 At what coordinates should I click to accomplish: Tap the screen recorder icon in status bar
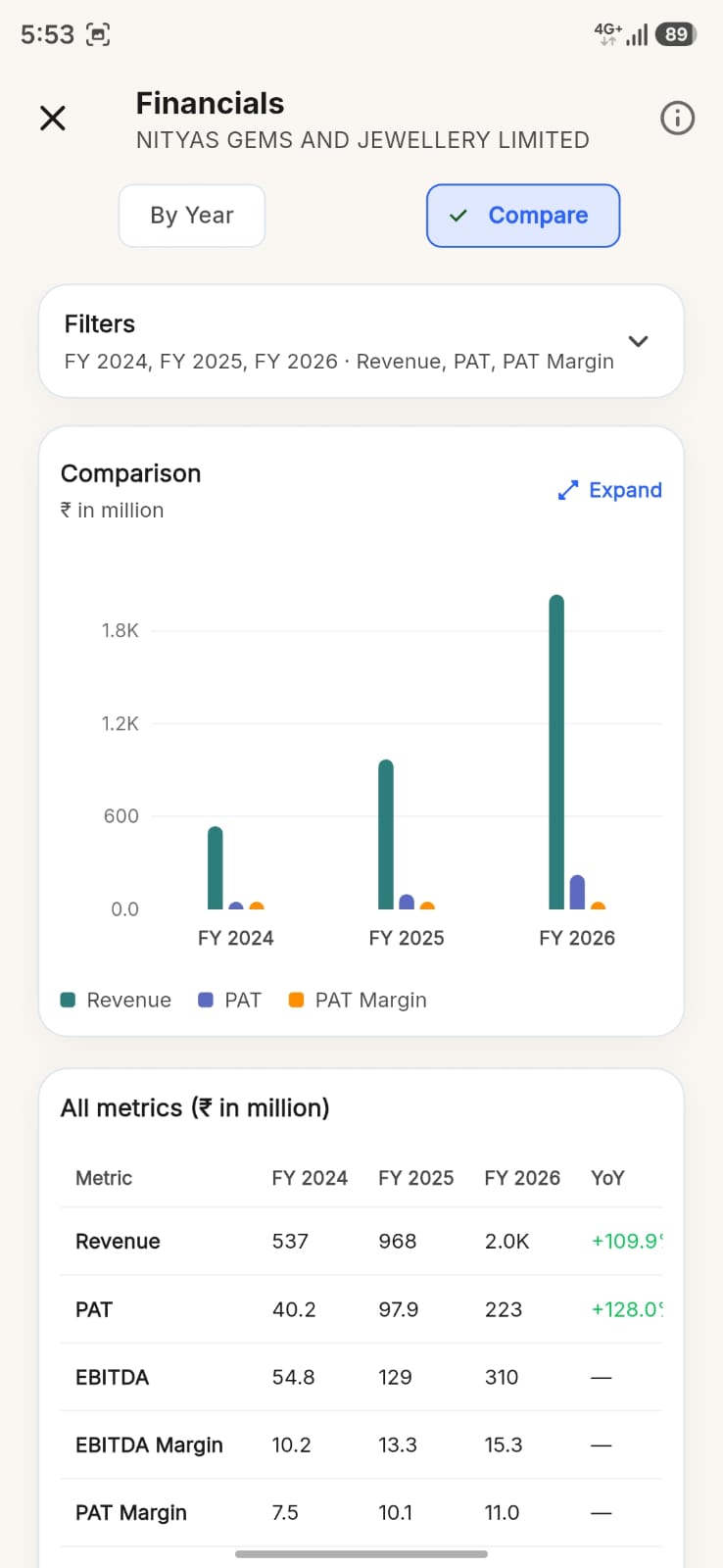[x=98, y=34]
